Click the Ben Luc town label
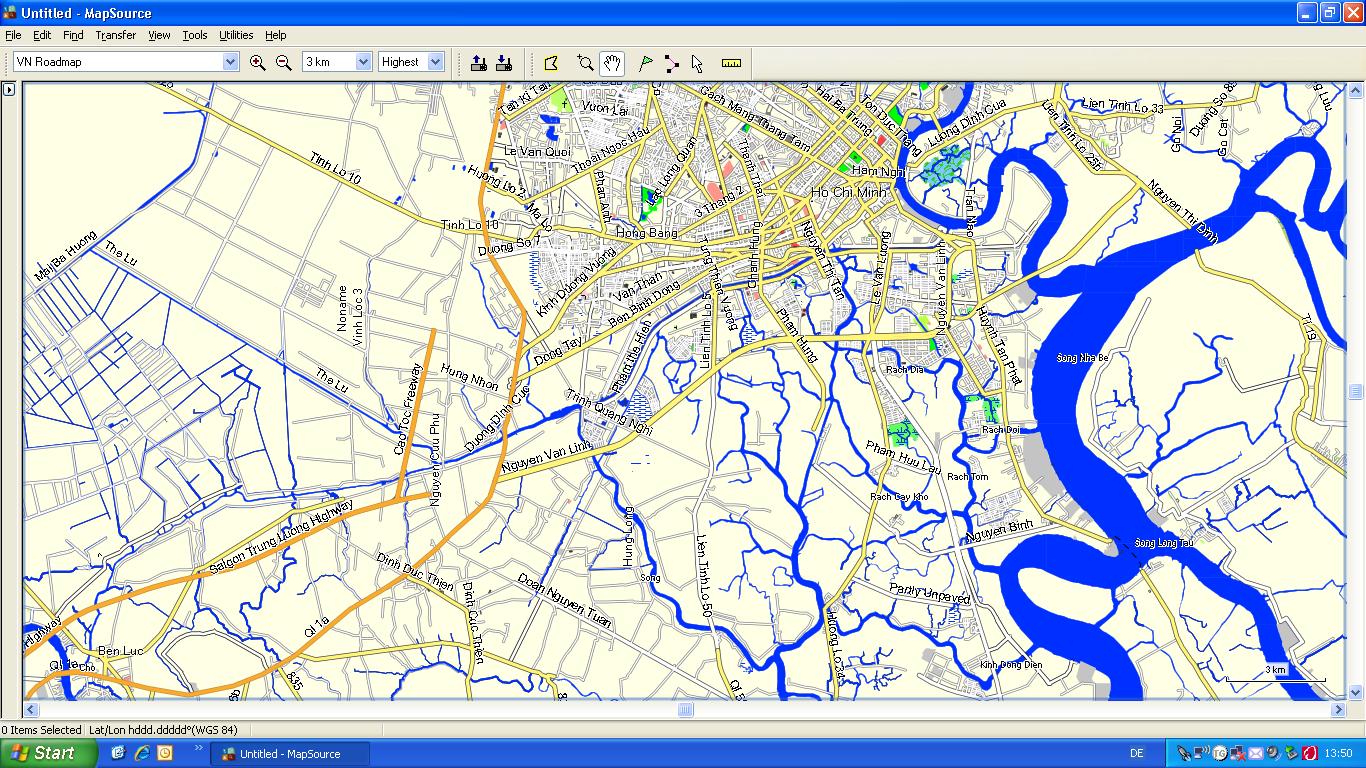Viewport: 1366px width, 768px height. [120, 651]
